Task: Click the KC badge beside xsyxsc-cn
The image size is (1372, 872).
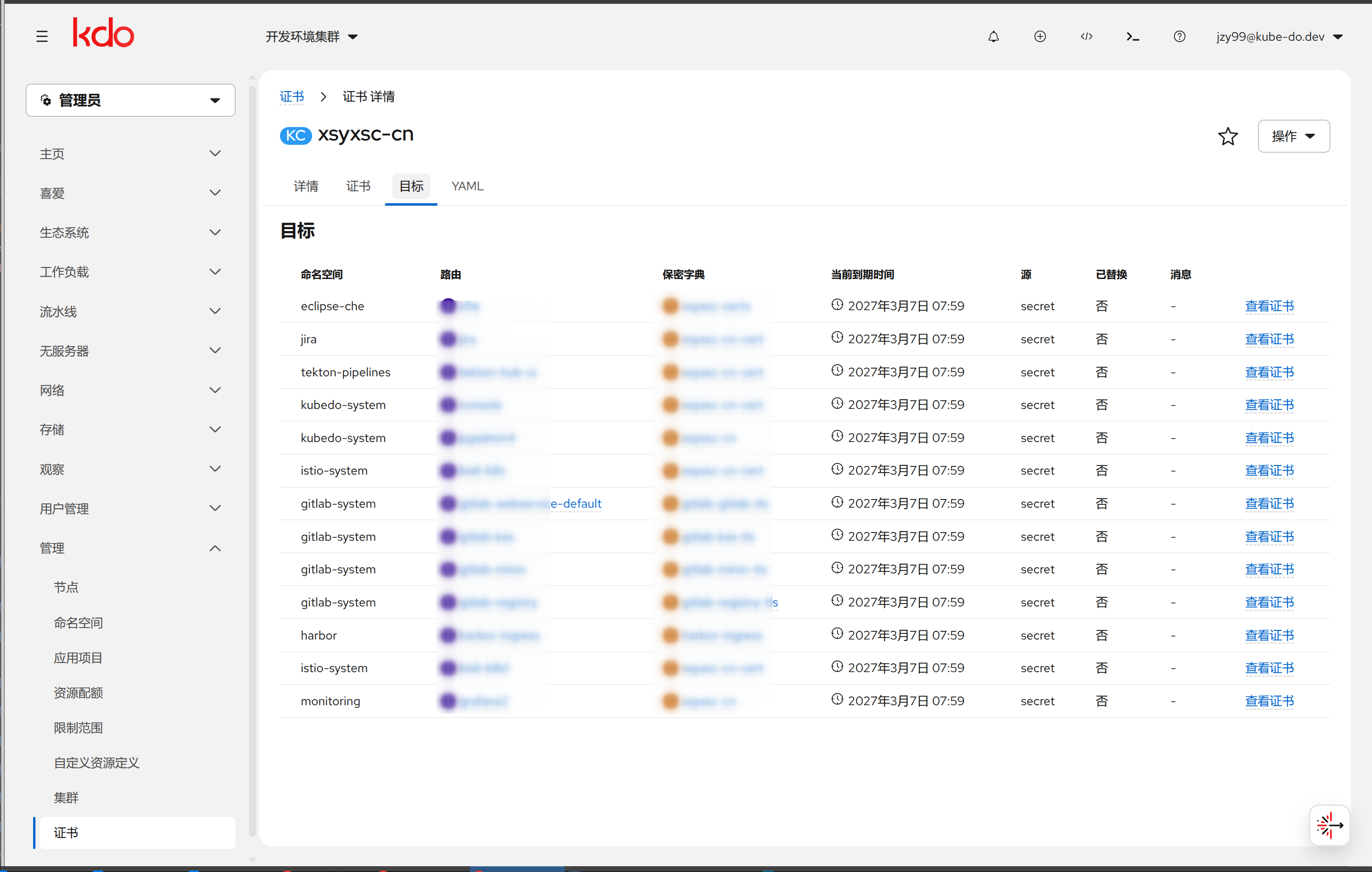Action: click(295, 136)
